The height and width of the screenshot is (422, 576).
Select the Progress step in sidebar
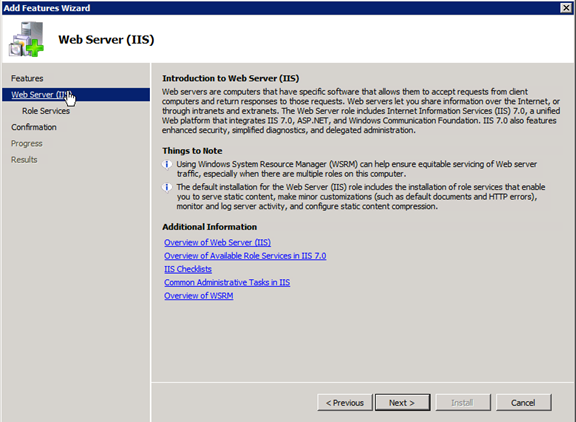click(x=26, y=143)
